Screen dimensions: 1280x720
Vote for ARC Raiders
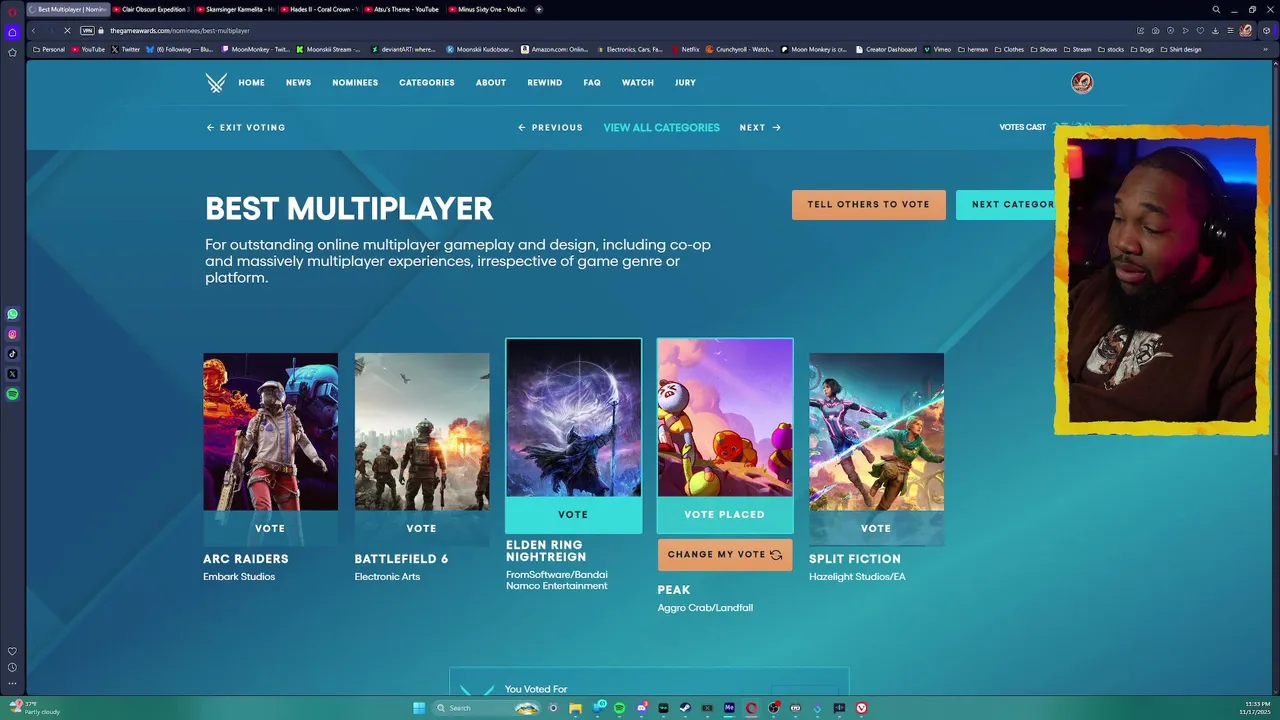(270, 528)
